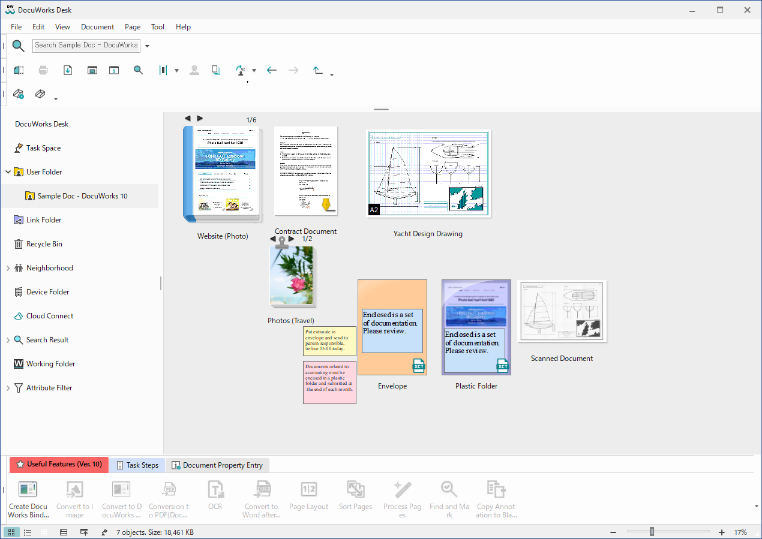
Task: Open the Tool menu
Action: [158, 27]
